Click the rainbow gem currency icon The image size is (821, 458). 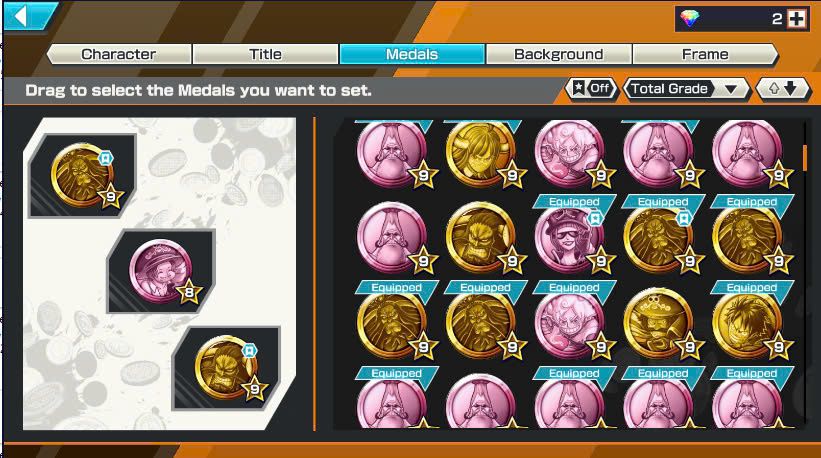[690, 19]
